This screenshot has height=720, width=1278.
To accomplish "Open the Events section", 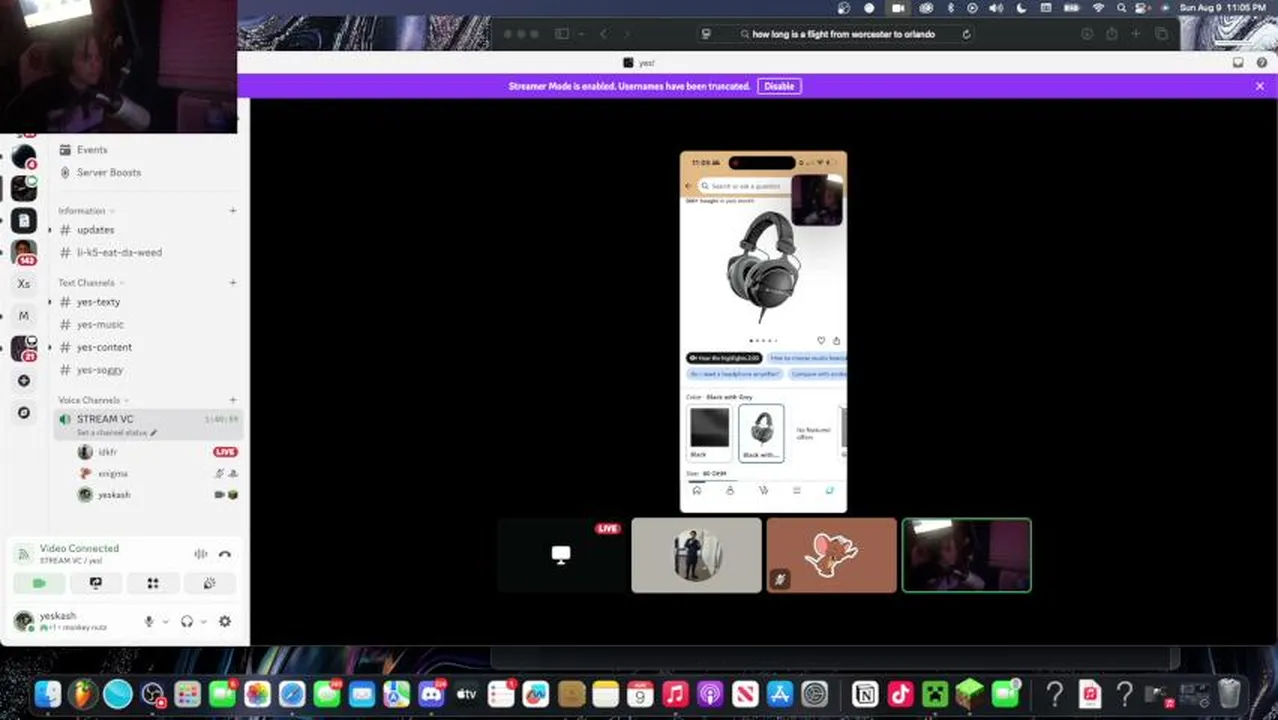I will (92, 150).
